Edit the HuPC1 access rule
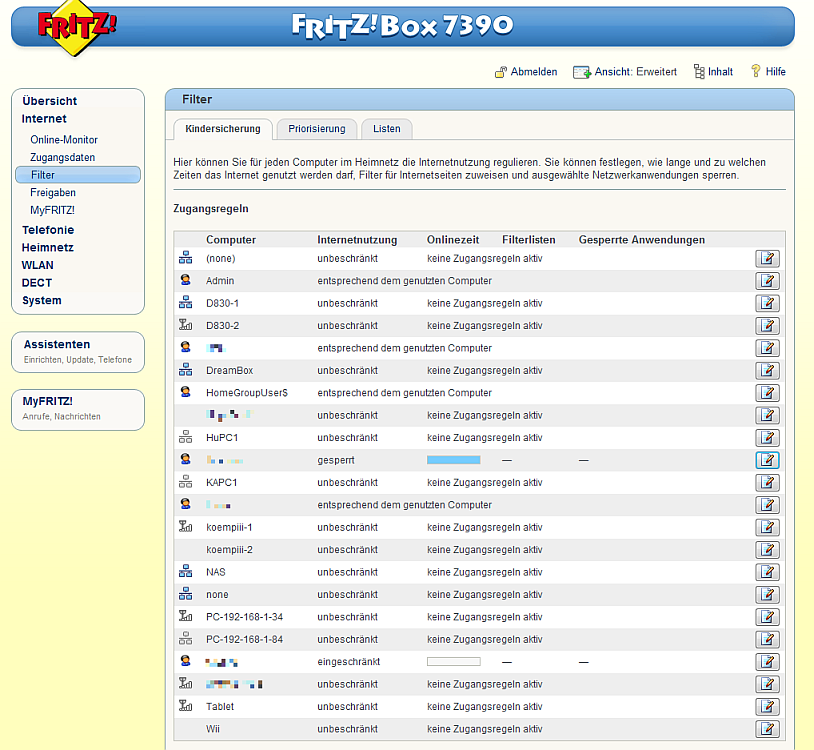The height and width of the screenshot is (750, 814). point(767,438)
